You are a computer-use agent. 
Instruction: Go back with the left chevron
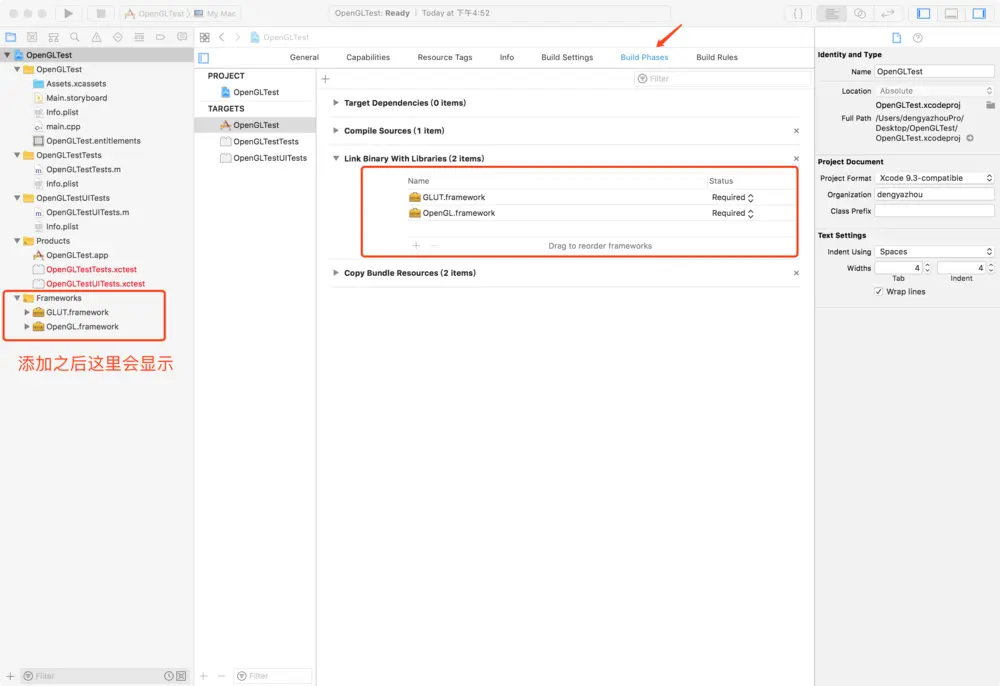pos(222,37)
